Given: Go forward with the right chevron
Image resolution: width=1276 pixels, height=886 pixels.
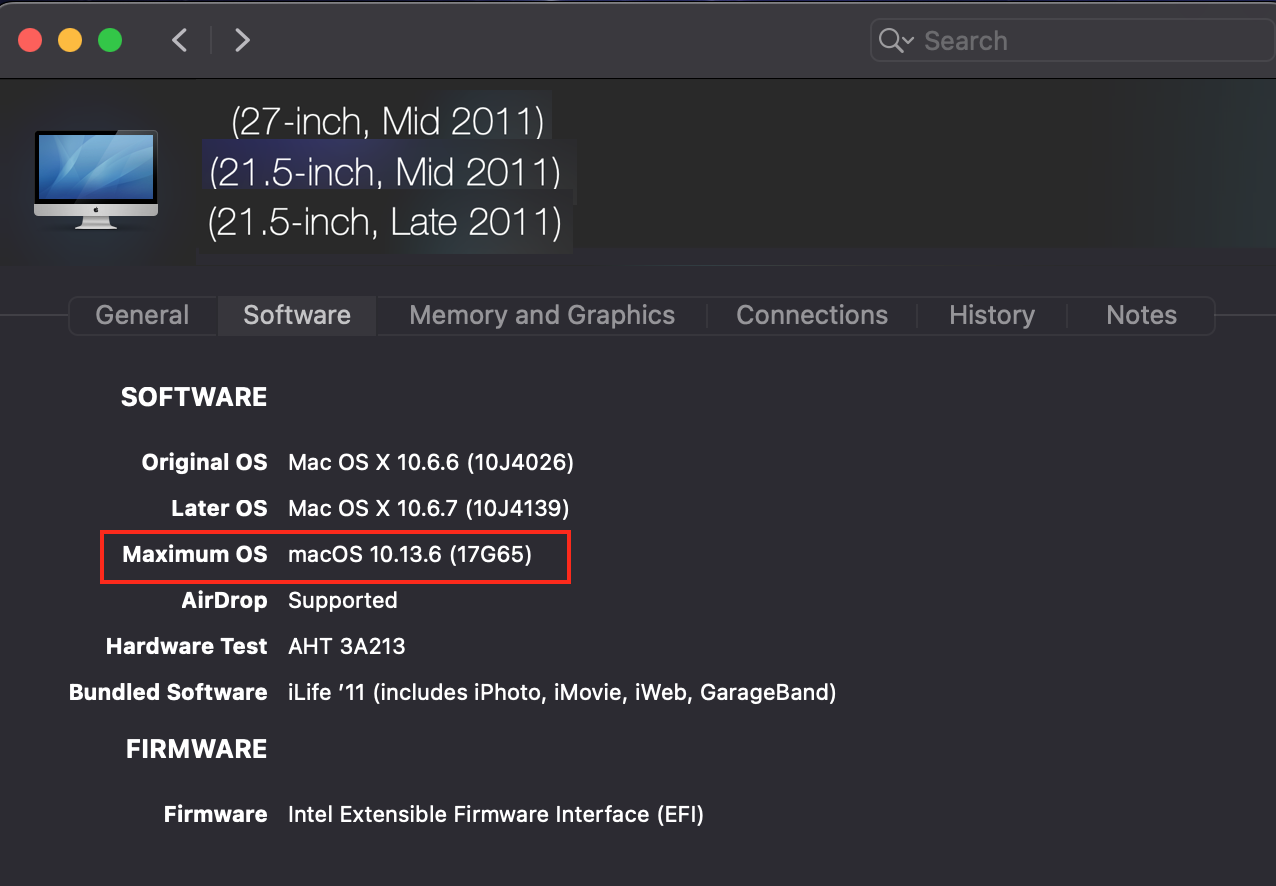Looking at the screenshot, I should (242, 40).
